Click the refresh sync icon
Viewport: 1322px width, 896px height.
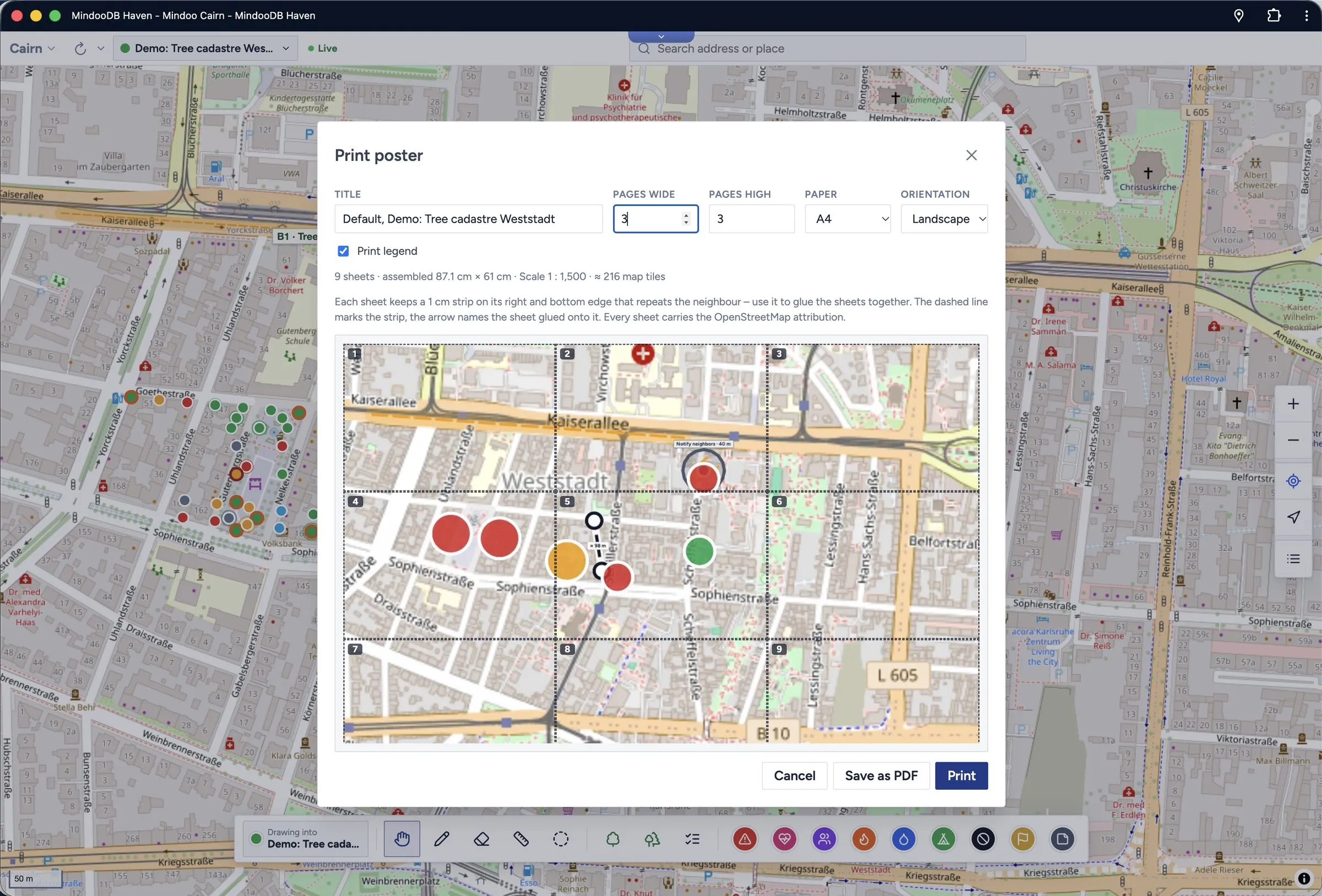[x=80, y=48]
